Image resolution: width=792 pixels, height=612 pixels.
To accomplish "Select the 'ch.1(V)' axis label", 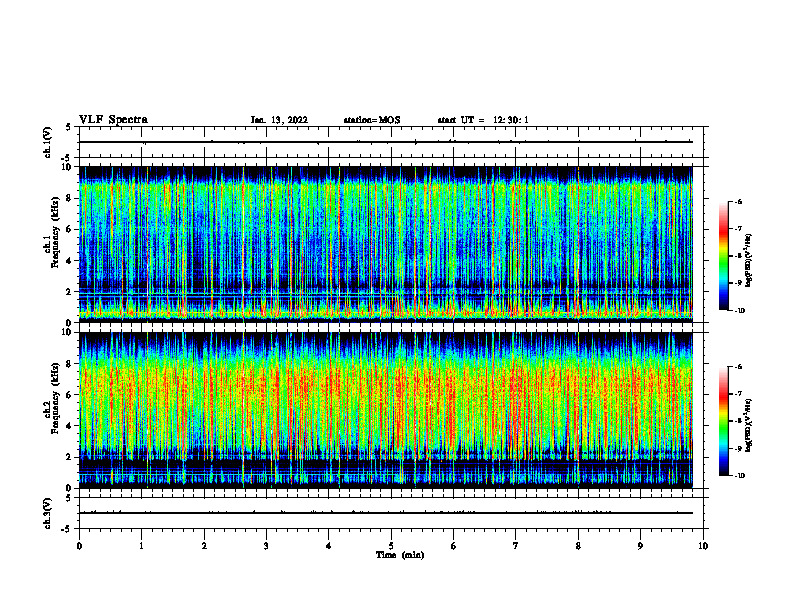I will [x=48, y=142].
